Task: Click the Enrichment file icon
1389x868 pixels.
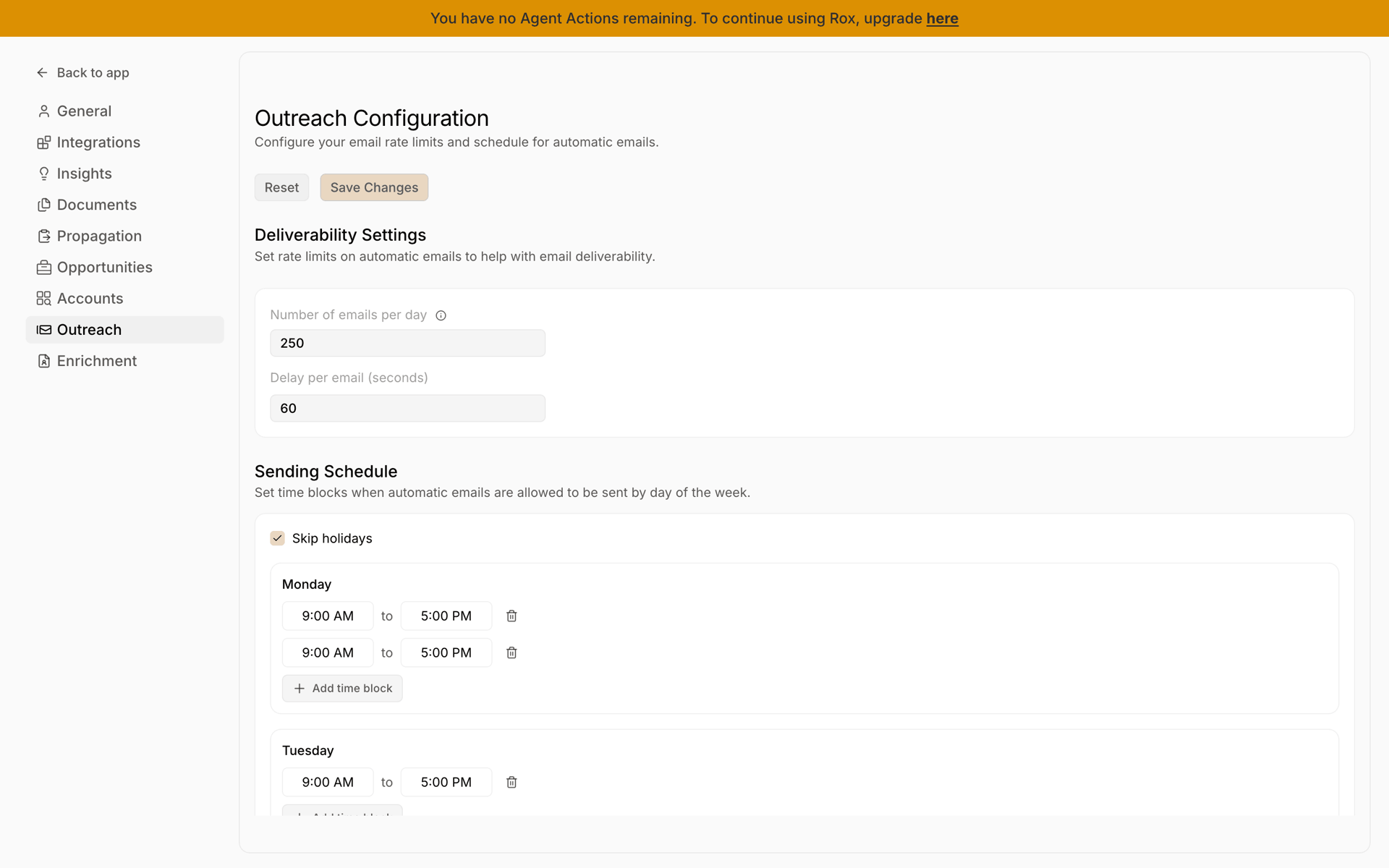Action: pyautogui.click(x=44, y=361)
